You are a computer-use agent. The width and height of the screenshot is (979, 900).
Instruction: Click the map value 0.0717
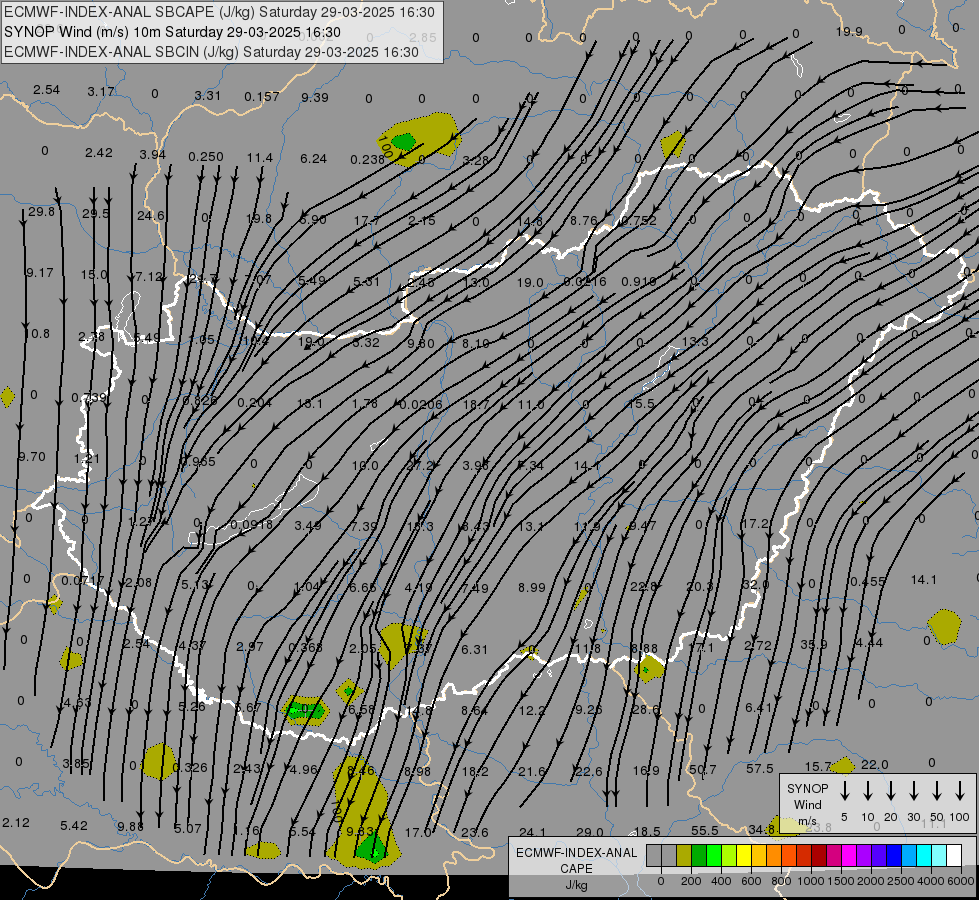coord(83,581)
